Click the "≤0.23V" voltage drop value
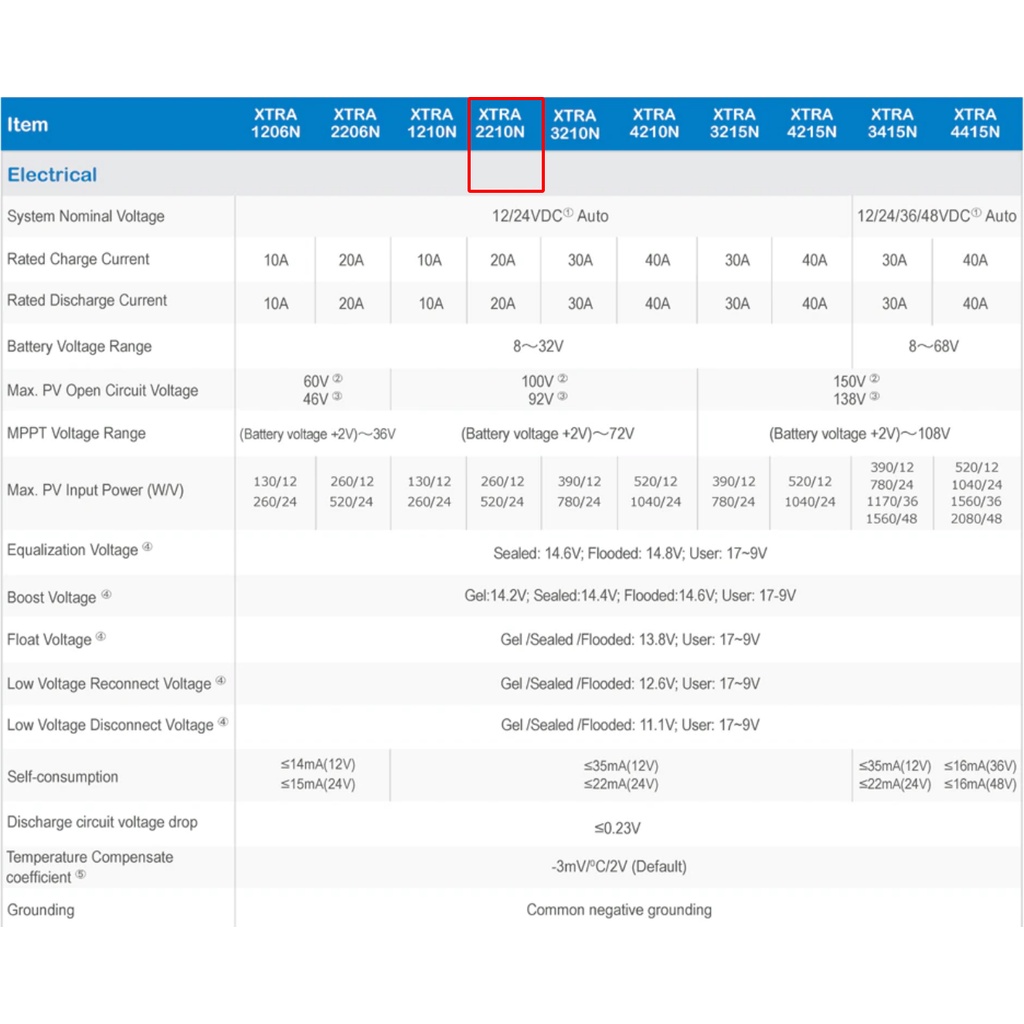 [617, 828]
